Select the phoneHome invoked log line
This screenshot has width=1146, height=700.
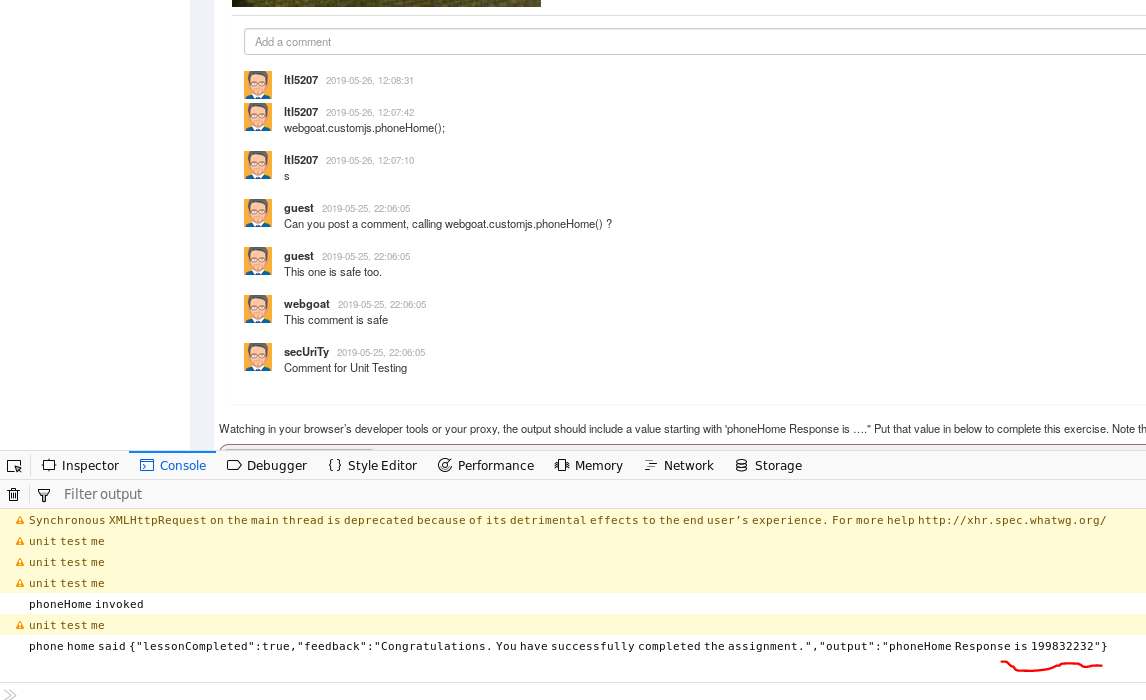tap(86, 604)
